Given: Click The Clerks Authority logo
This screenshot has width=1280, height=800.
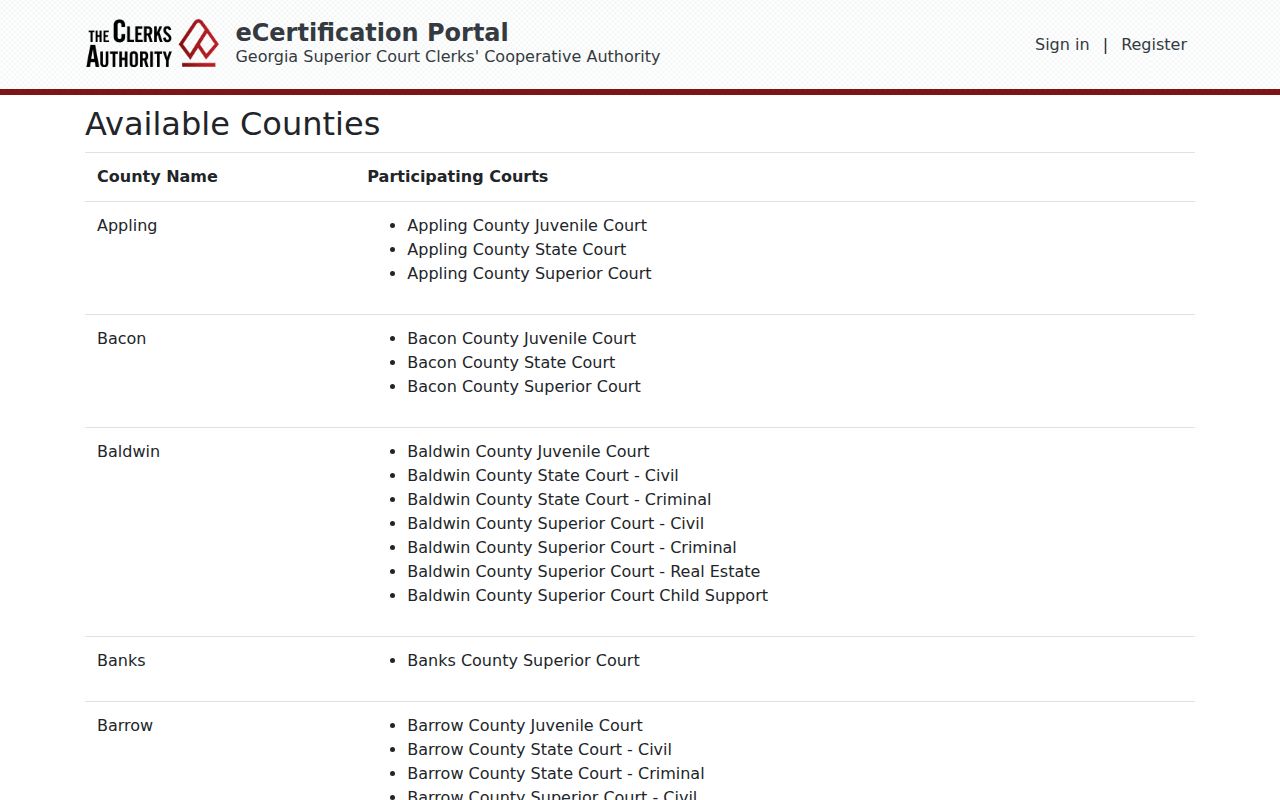Looking at the screenshot, I should tap(152, 44).
